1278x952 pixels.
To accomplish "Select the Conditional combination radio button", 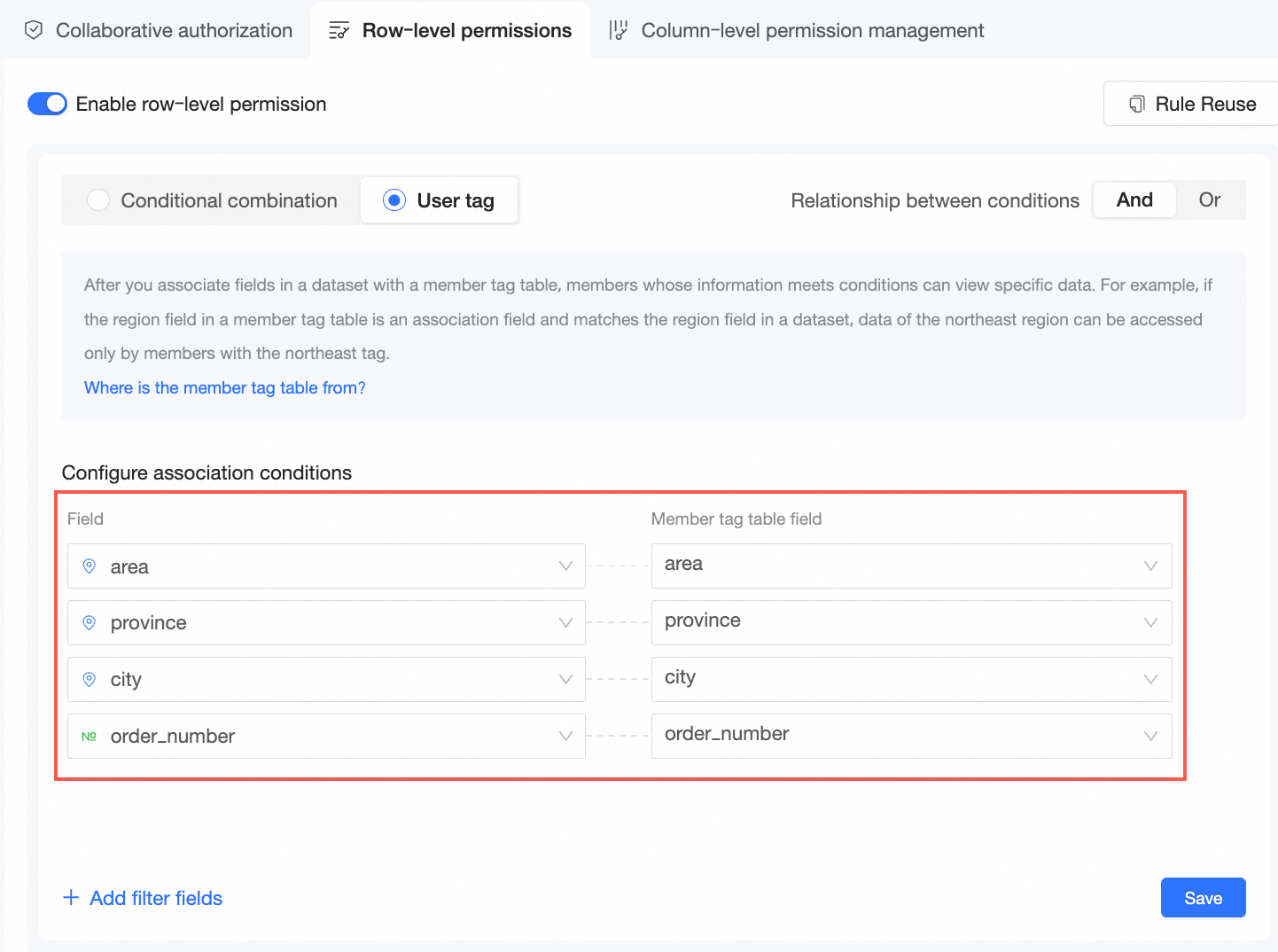I will click(x=98, y=200).
